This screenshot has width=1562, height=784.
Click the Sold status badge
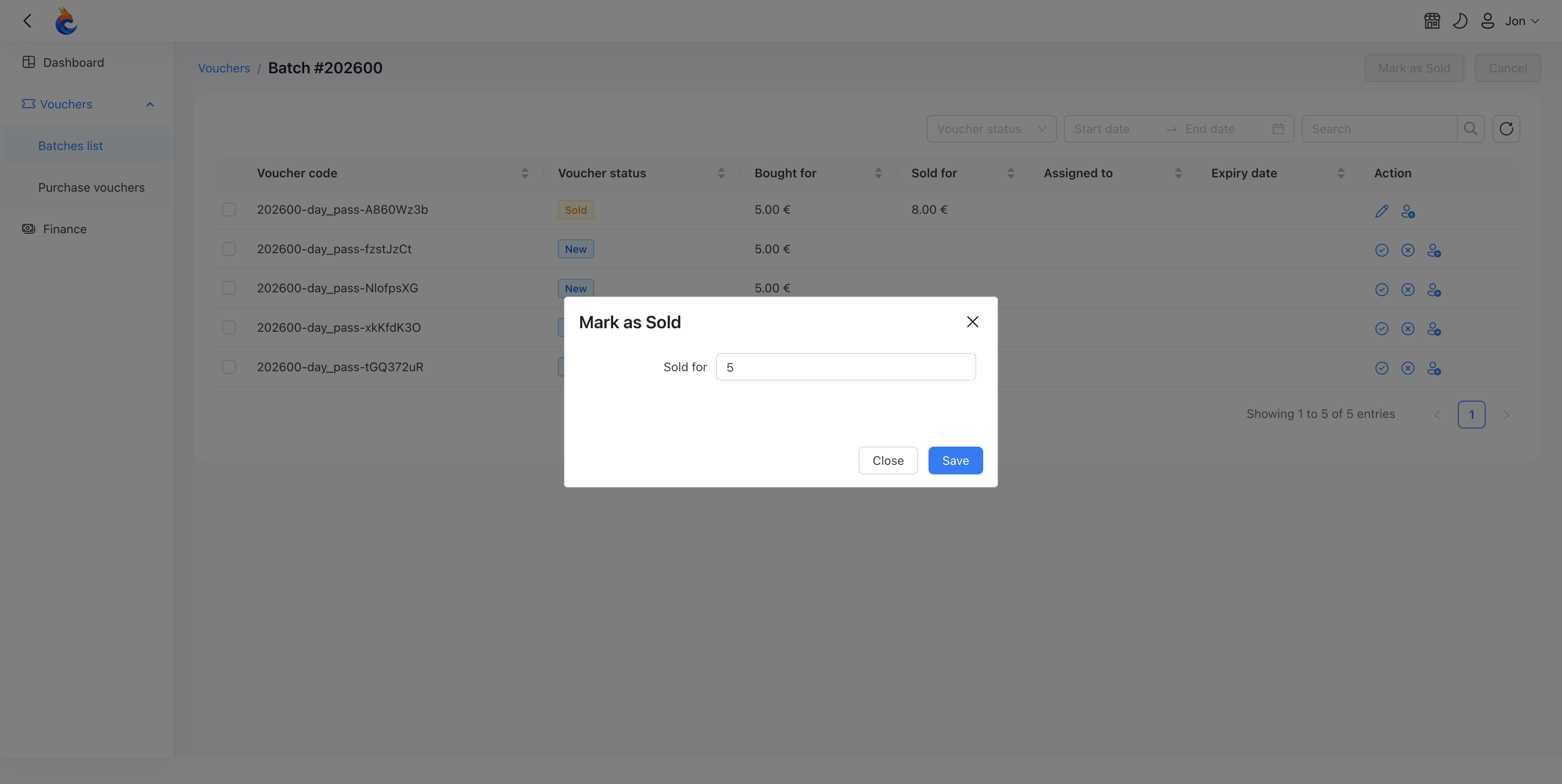pos(575,209)
